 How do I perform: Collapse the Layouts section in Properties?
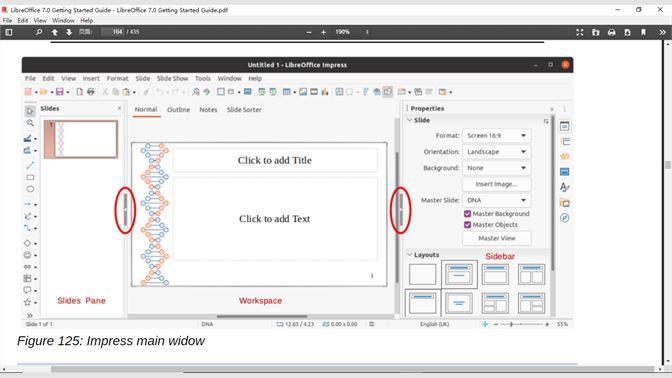coord(409,255)
